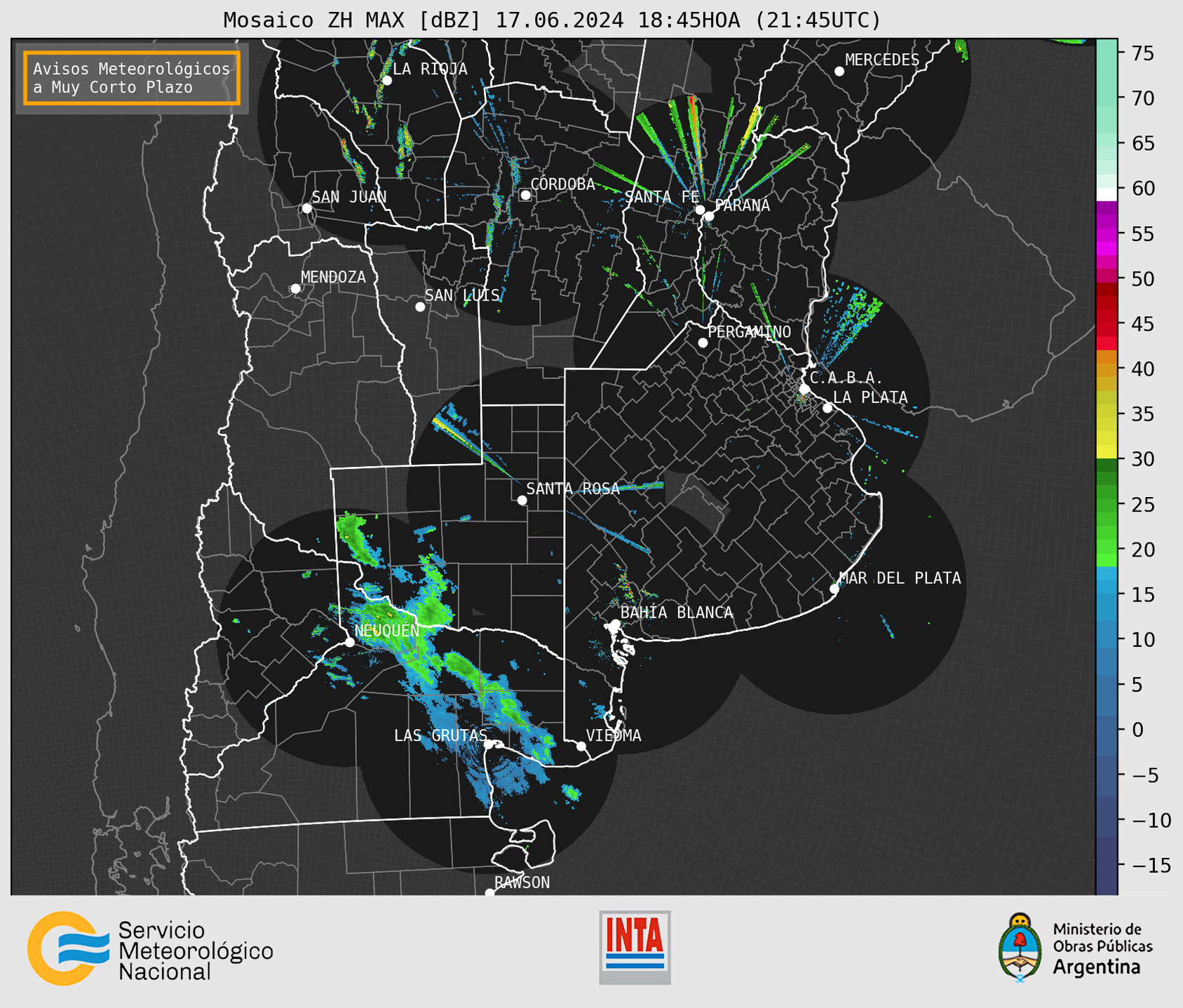Screen dimensions: 1183x1008
Task: Click the blue 10 dBZ colorbar segment
Action: pyautogui.click(x=1107, y=640)
